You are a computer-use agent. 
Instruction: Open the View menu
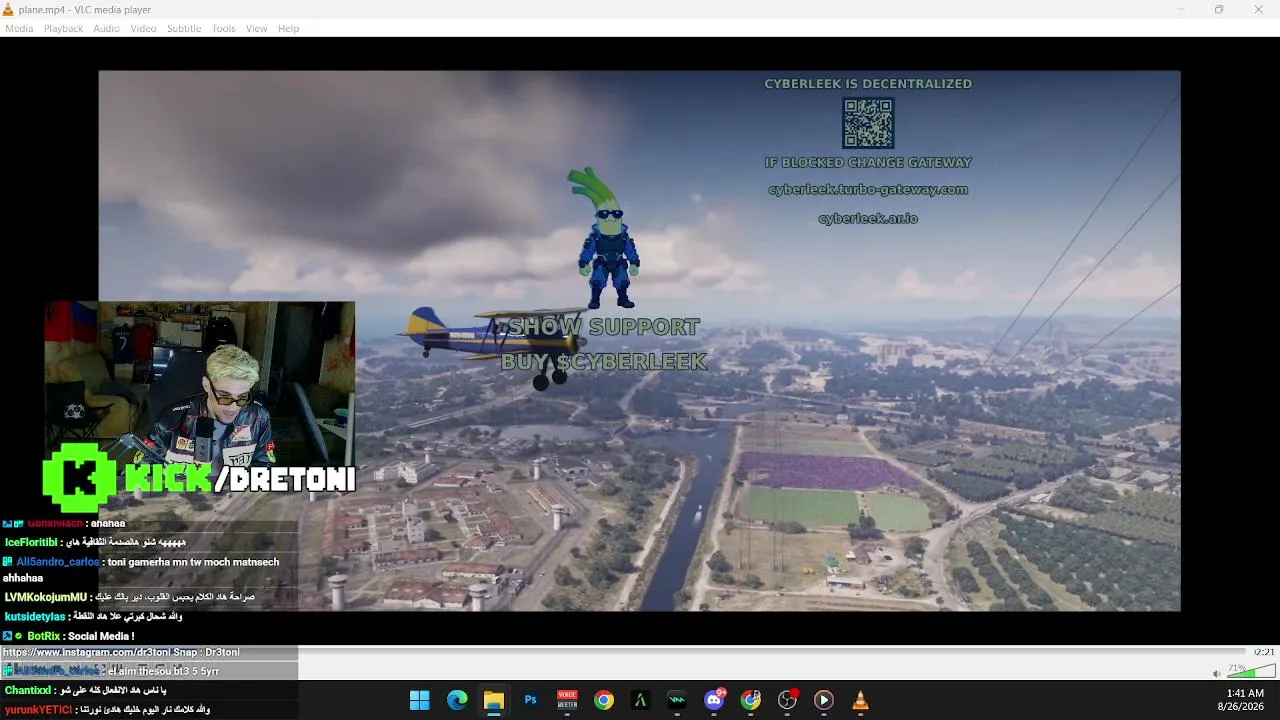(x=257, y=28)
